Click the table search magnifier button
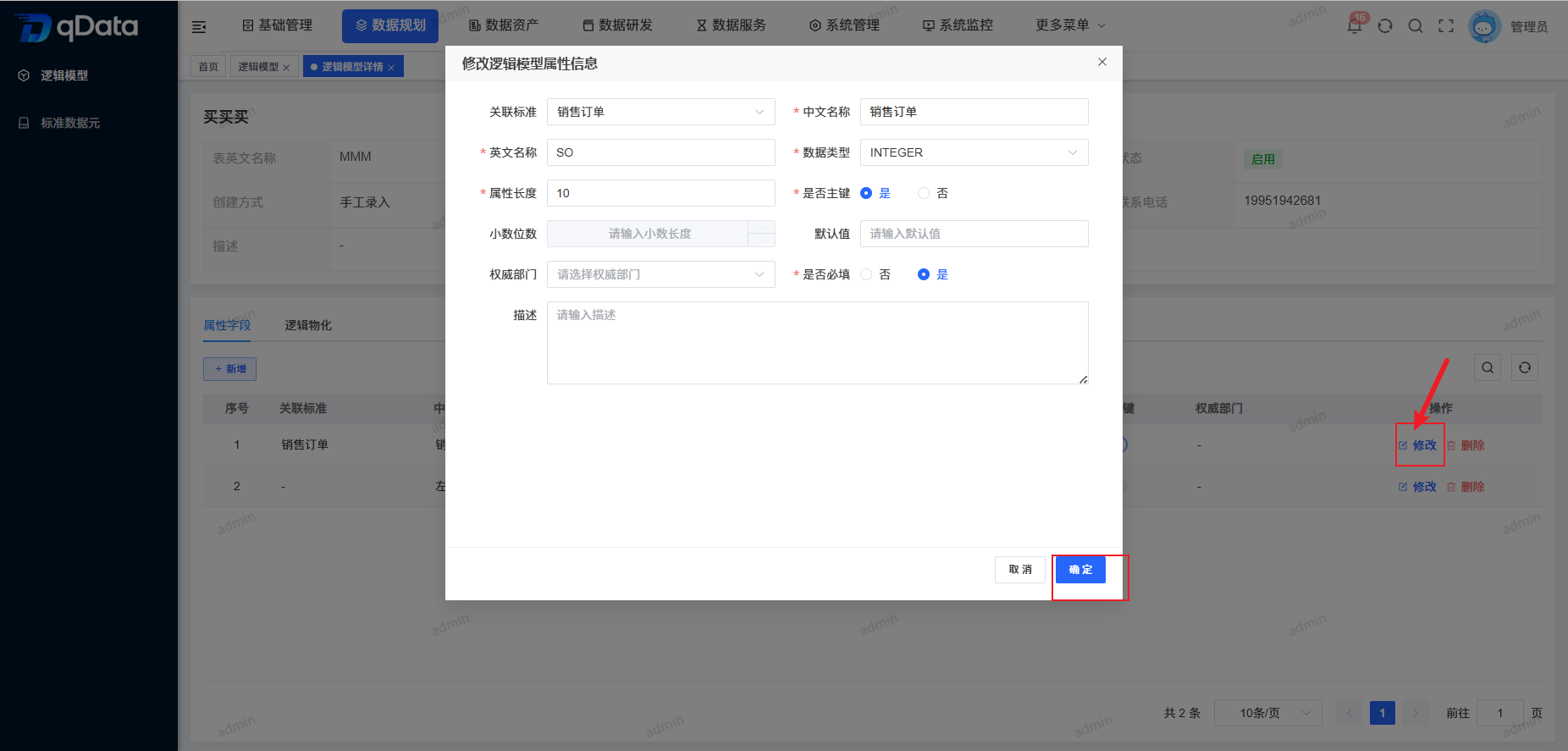 [x=1488, y=367]
